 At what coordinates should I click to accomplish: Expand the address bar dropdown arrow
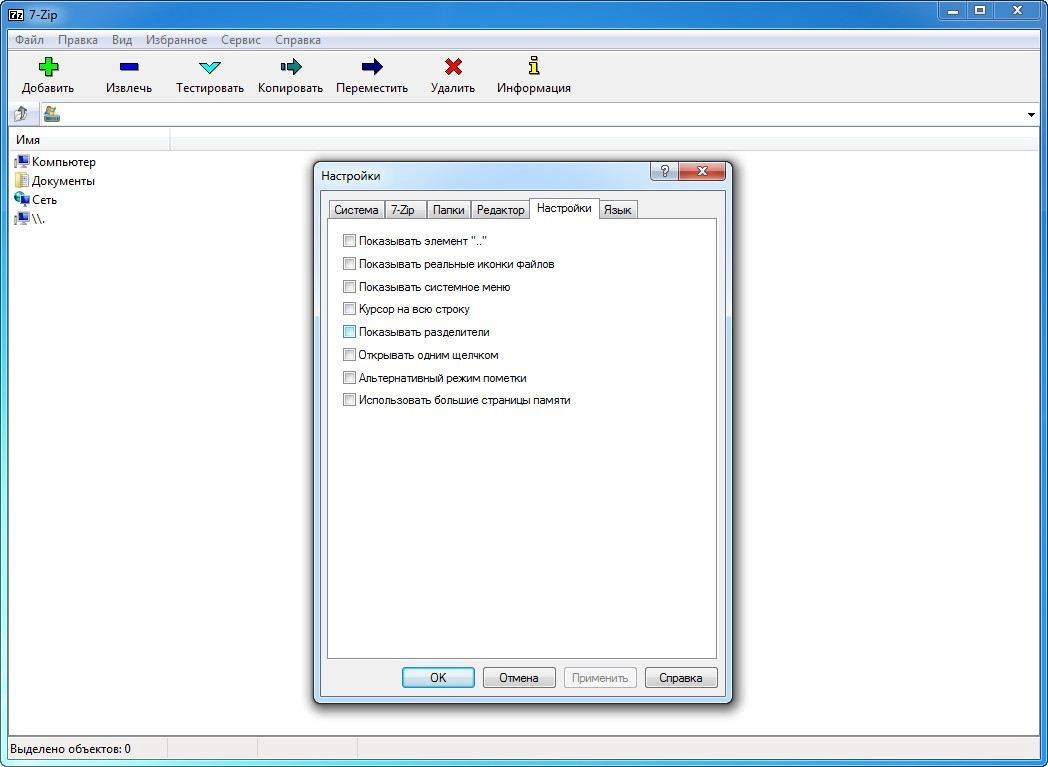[1031, 115]
